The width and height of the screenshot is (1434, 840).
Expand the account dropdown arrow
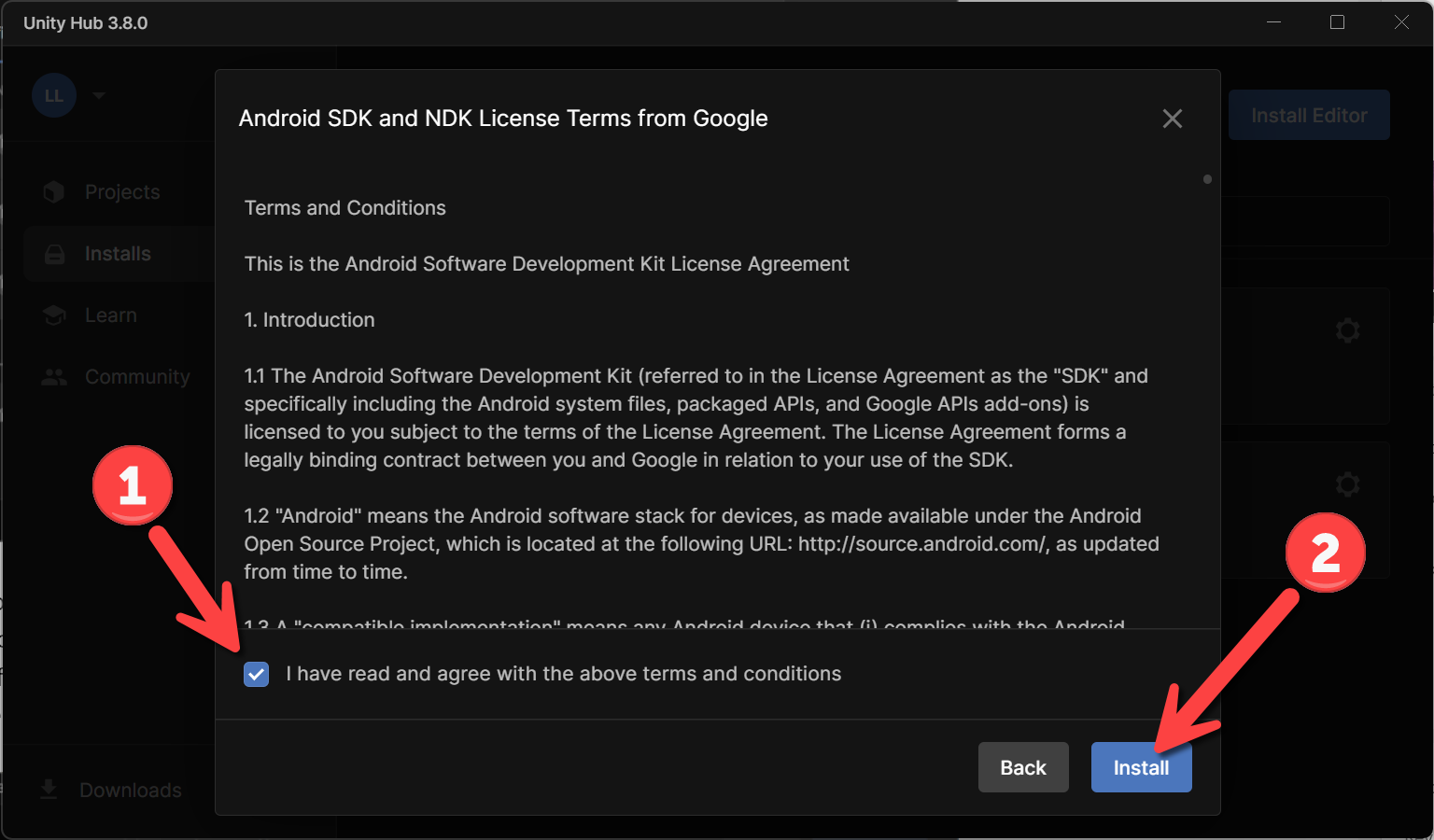point(99,95)
